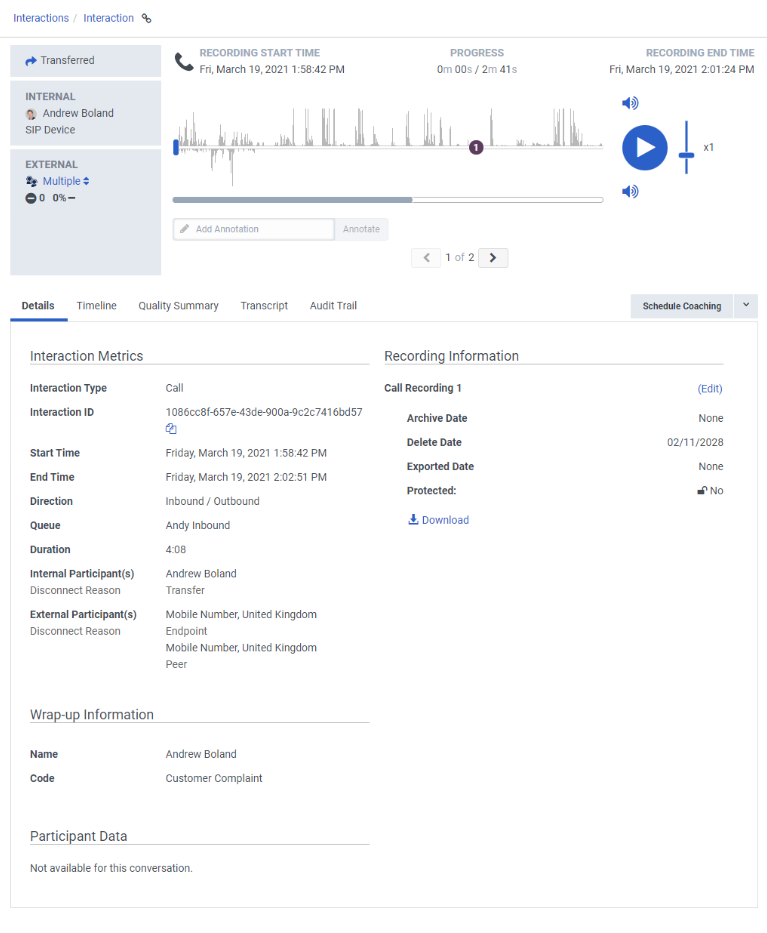Click the phone icon beside recording start time

point(184,62)
